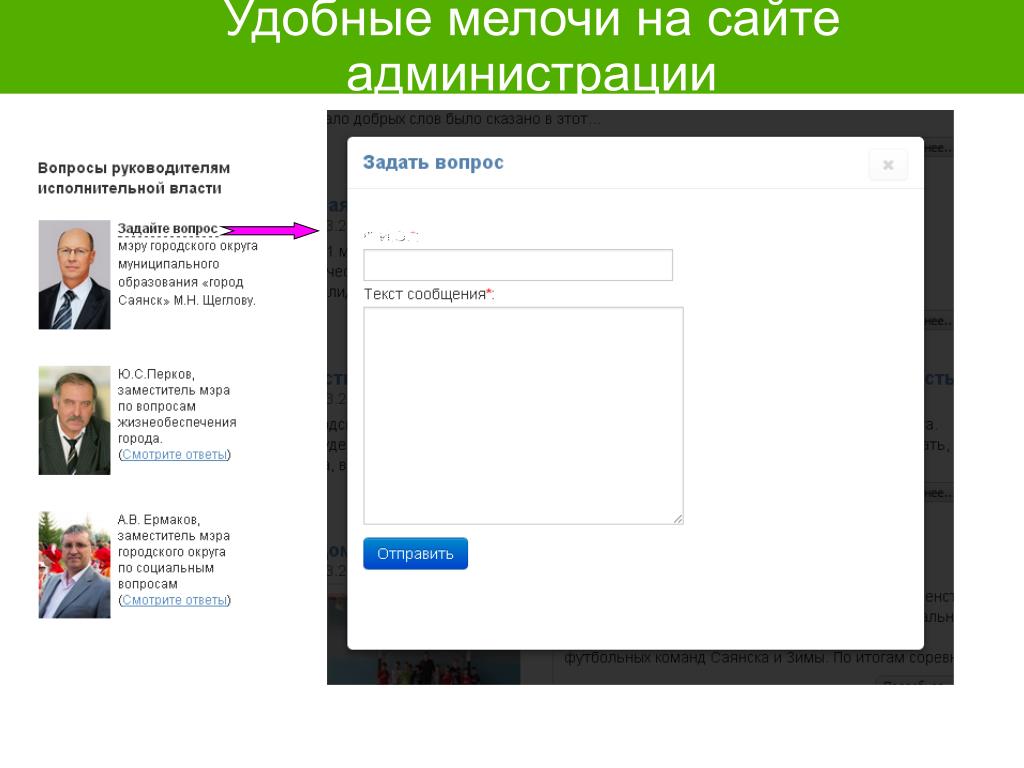Image resolution: width=1024 pixels, height=768 pixels.
Task: Click text Ю.С.Перков, заместитель мэра
Action: tap(174, 382)
